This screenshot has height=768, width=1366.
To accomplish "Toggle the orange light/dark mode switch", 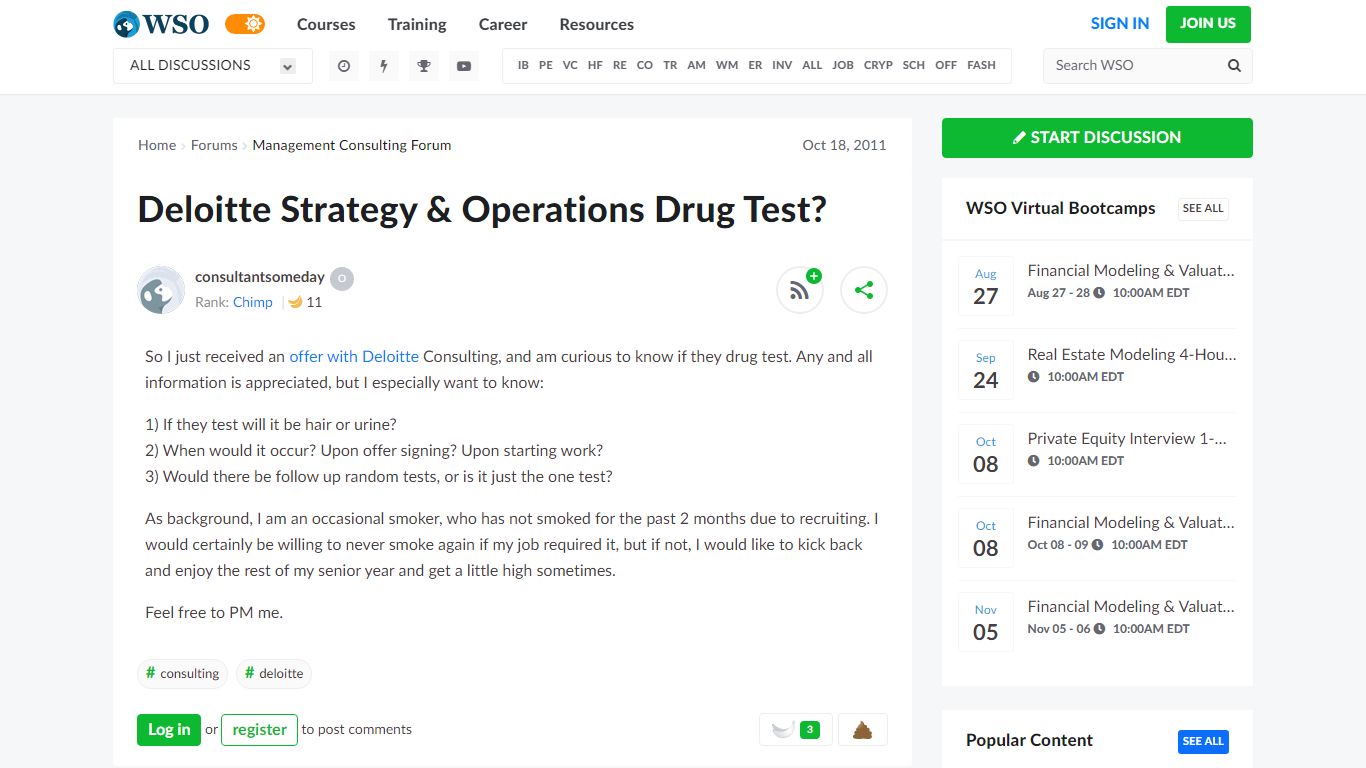I will tap(245, 24).
